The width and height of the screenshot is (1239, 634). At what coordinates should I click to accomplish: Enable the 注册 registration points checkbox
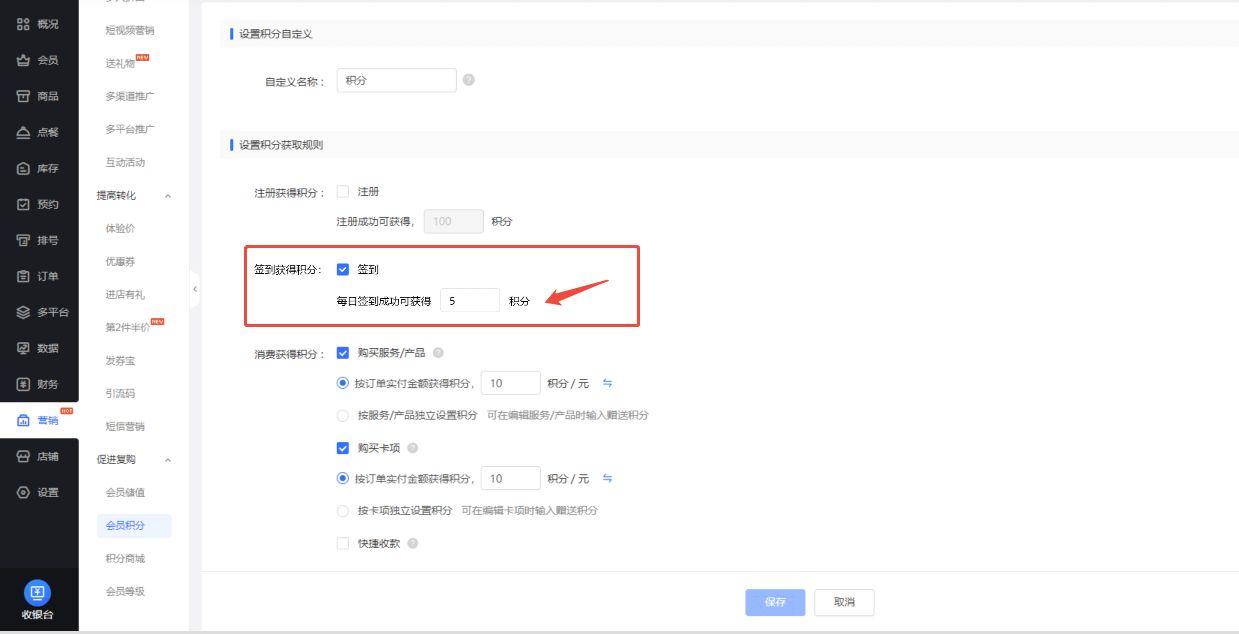pos(342,190)
